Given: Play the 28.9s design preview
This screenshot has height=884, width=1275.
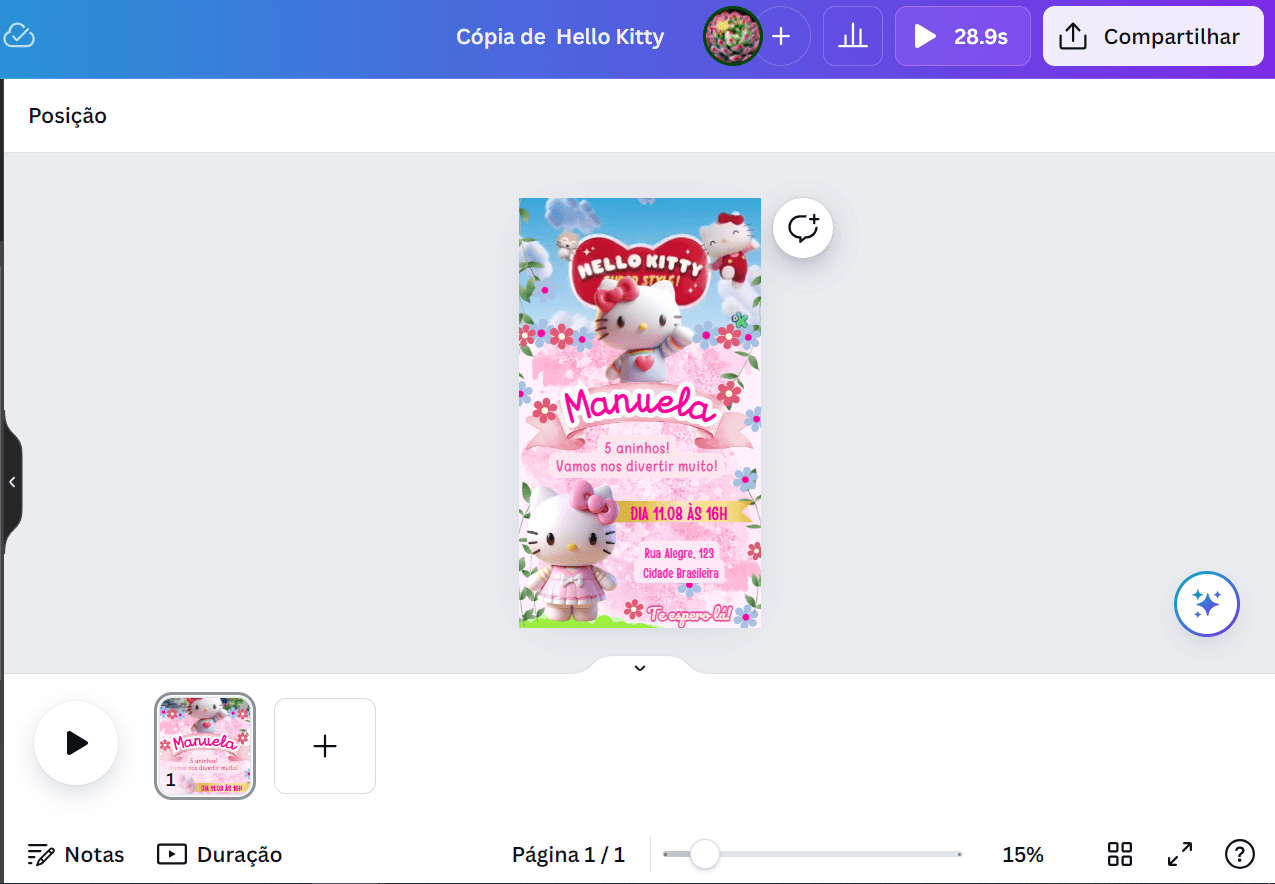Looking at the screenshot, I should [962, 36].
